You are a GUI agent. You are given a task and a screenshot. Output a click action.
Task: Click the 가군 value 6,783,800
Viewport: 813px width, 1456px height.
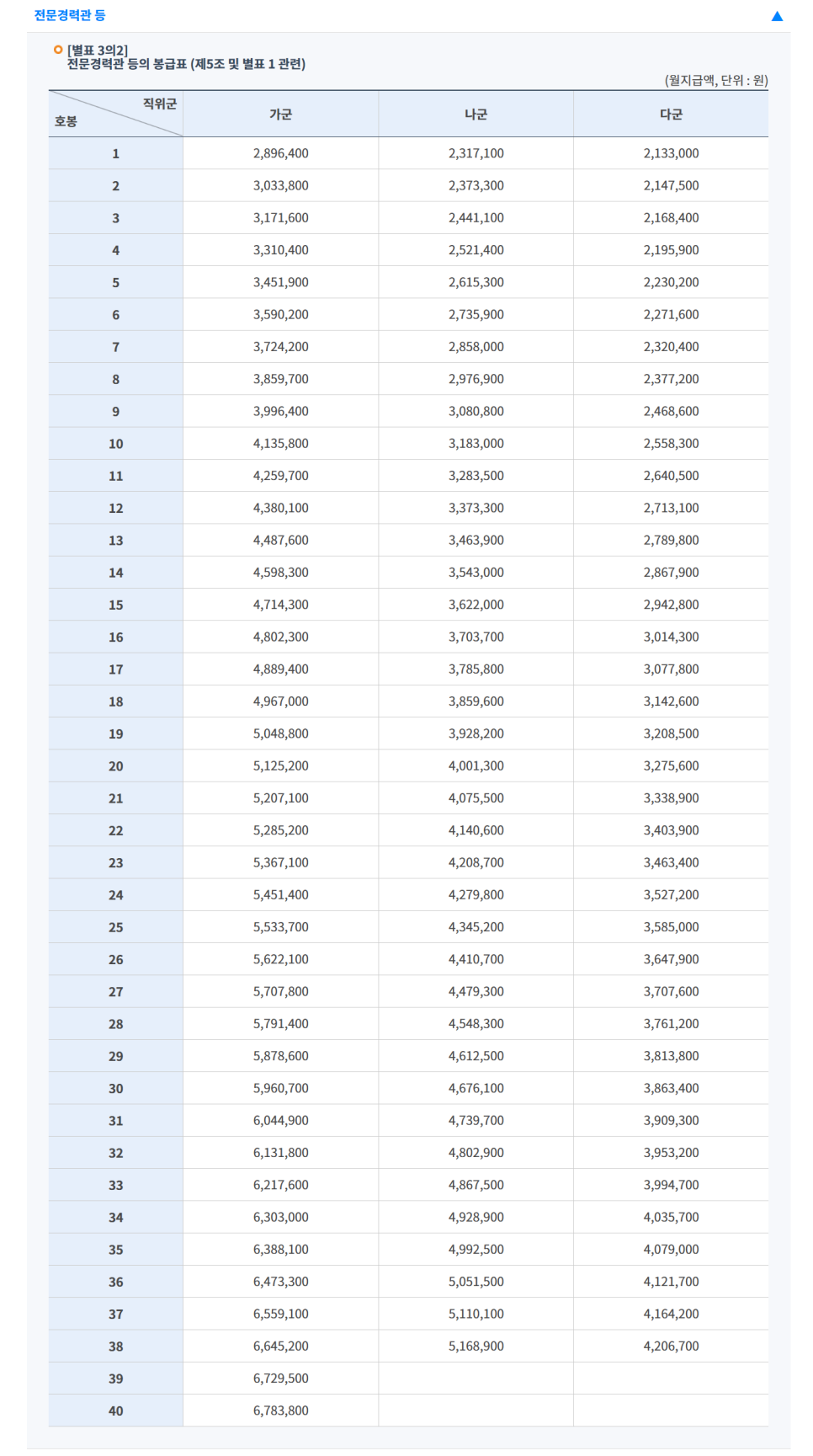pos(281,1411)
